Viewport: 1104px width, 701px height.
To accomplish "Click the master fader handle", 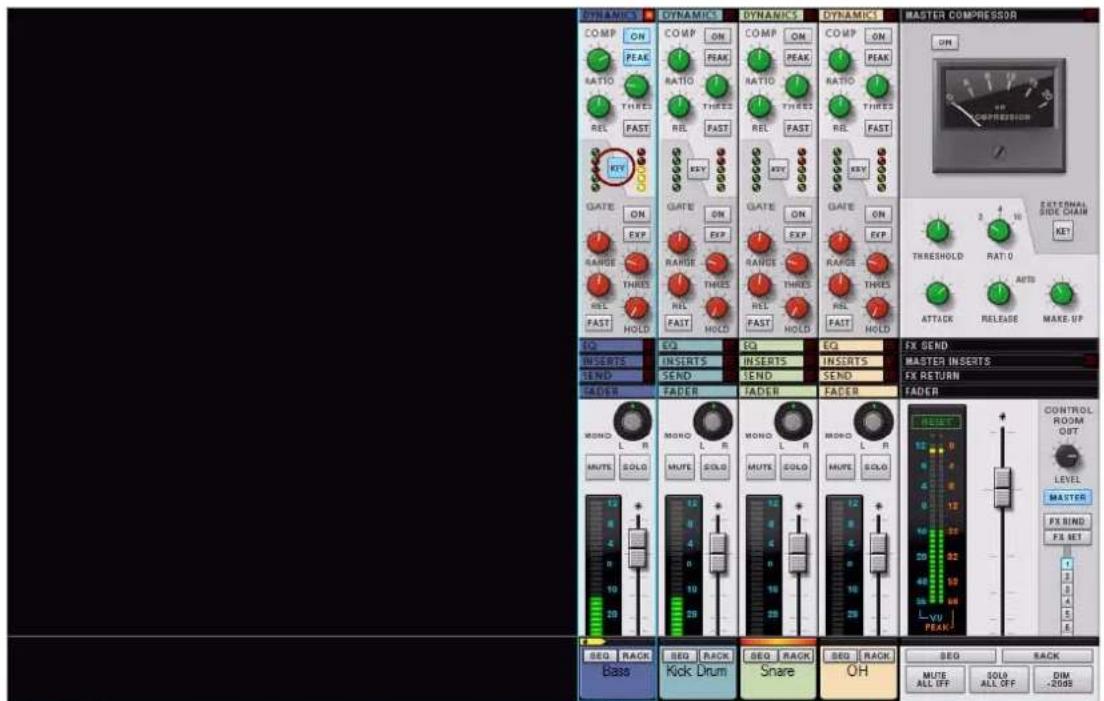I will pos(1003,487).
